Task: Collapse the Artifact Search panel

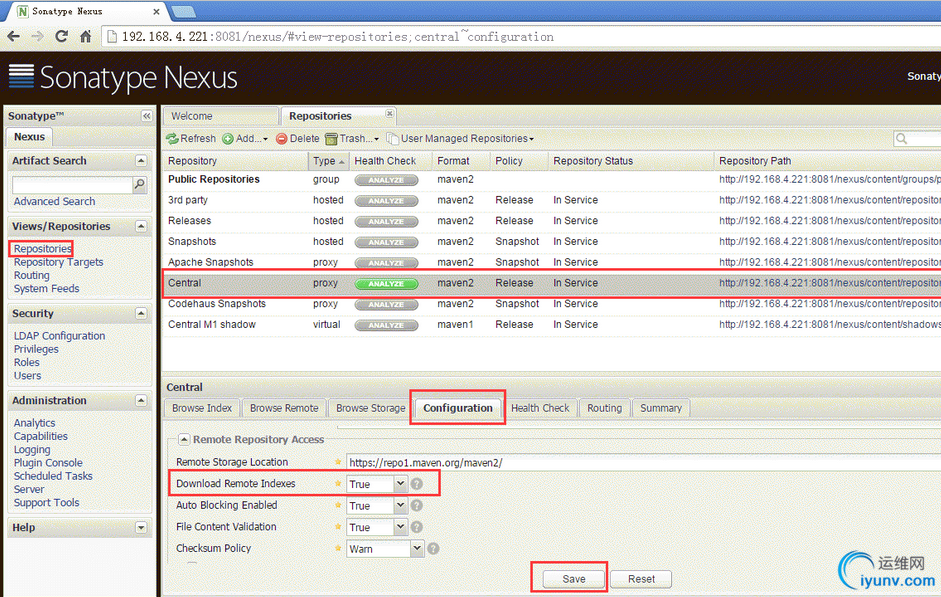Action: [x=140, y=160]
